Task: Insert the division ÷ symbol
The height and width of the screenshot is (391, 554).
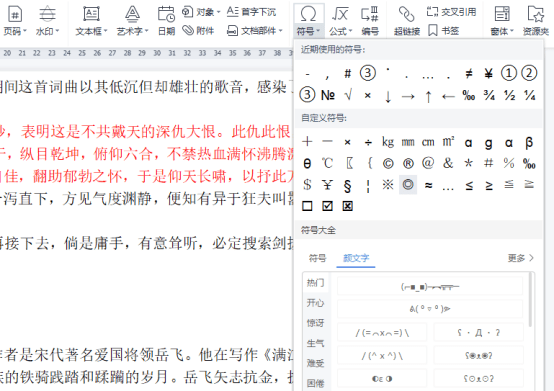Action: (x=368, y=142)
